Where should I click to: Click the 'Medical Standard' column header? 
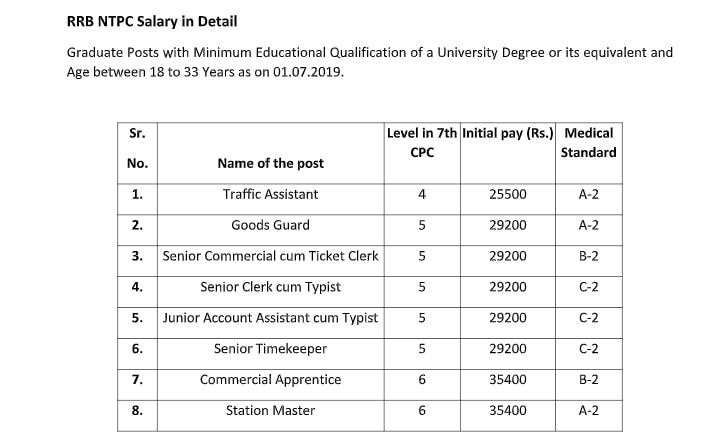tap(588, 142)
